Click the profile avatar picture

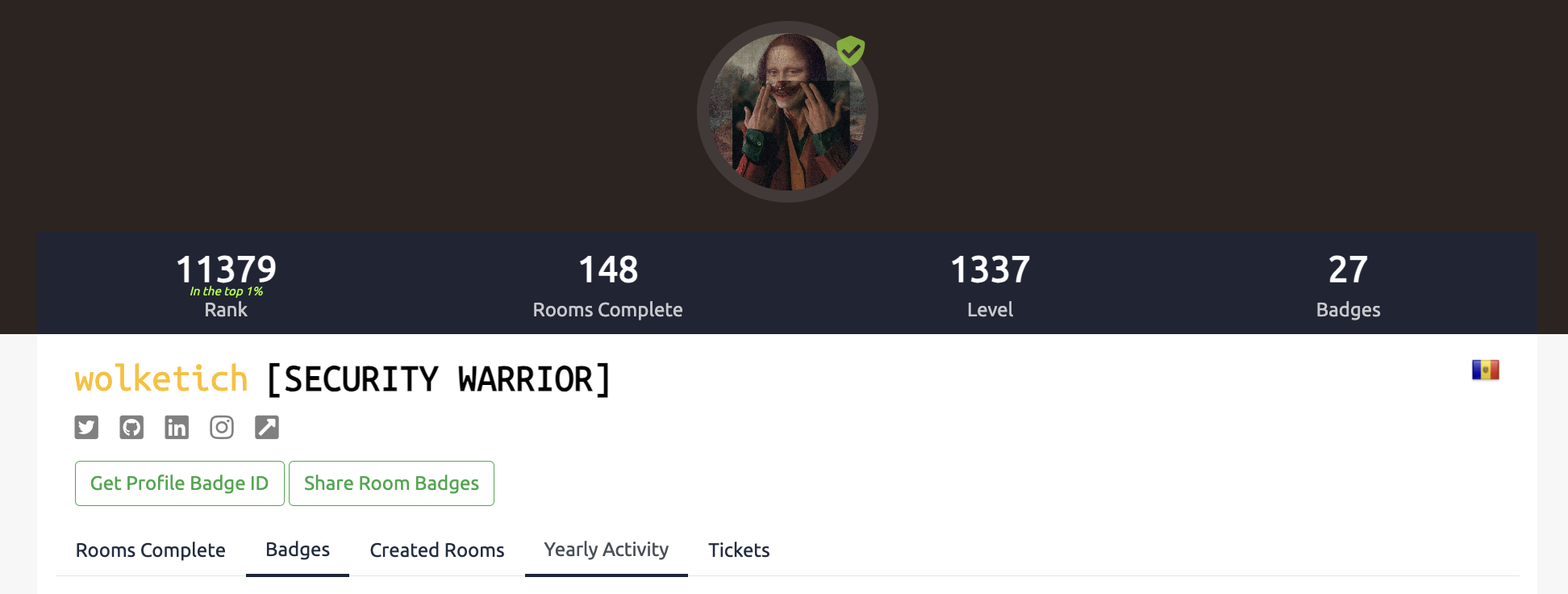click(x=787, y=111)
